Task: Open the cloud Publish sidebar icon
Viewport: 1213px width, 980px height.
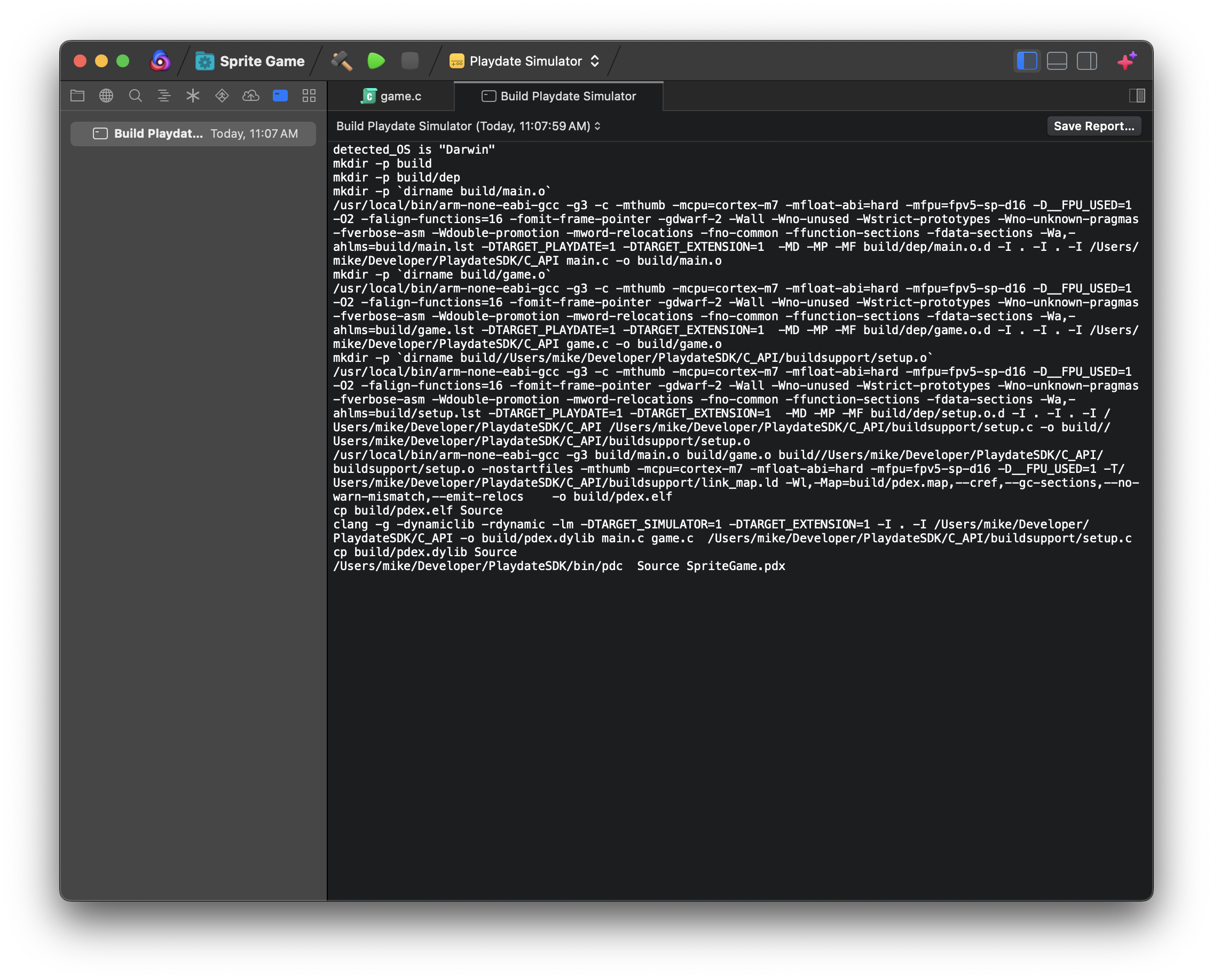Action: coord(251,96)
